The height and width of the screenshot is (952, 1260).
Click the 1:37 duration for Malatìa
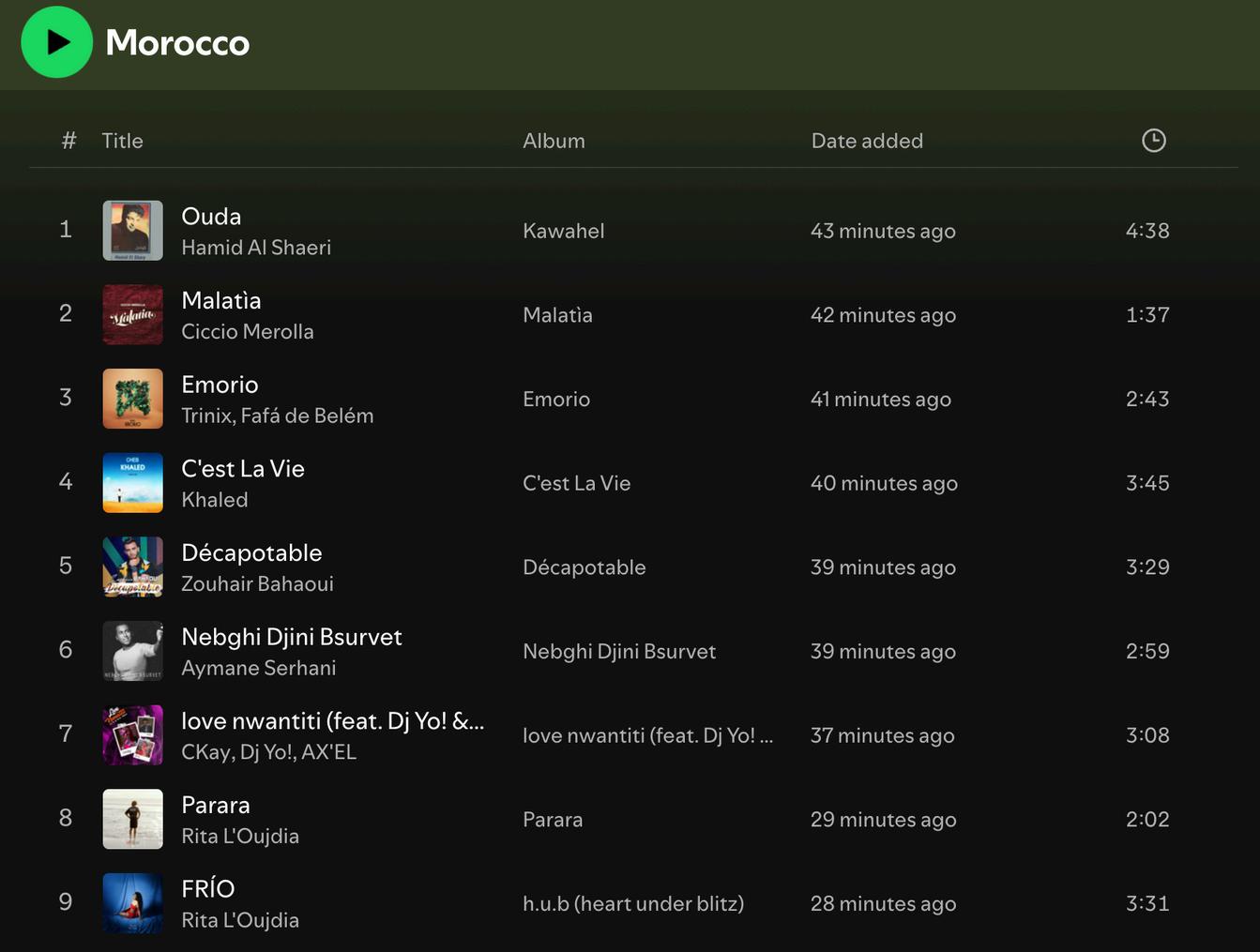point(1147,315)
